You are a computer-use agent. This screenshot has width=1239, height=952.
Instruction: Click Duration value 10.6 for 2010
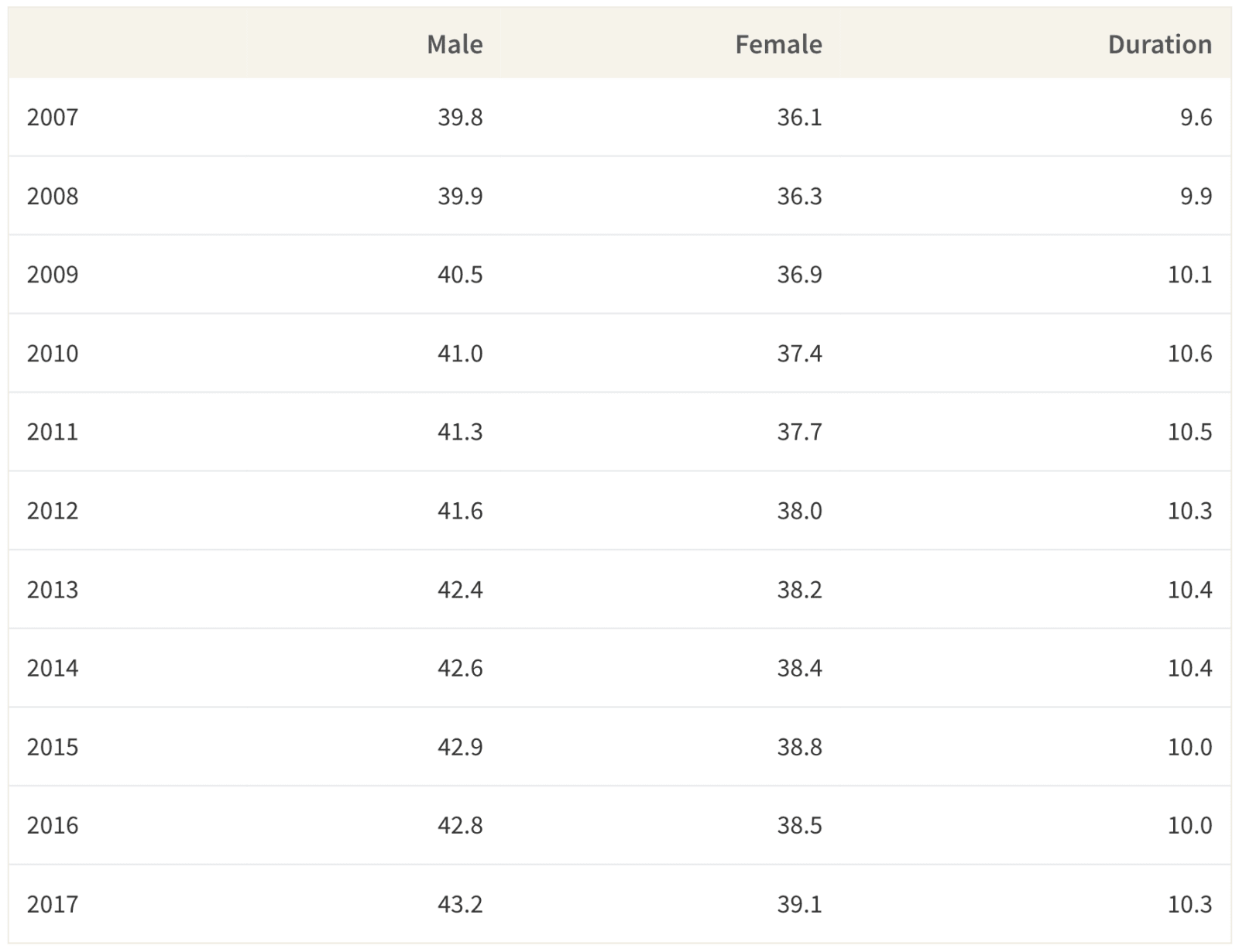point(1189,354)
